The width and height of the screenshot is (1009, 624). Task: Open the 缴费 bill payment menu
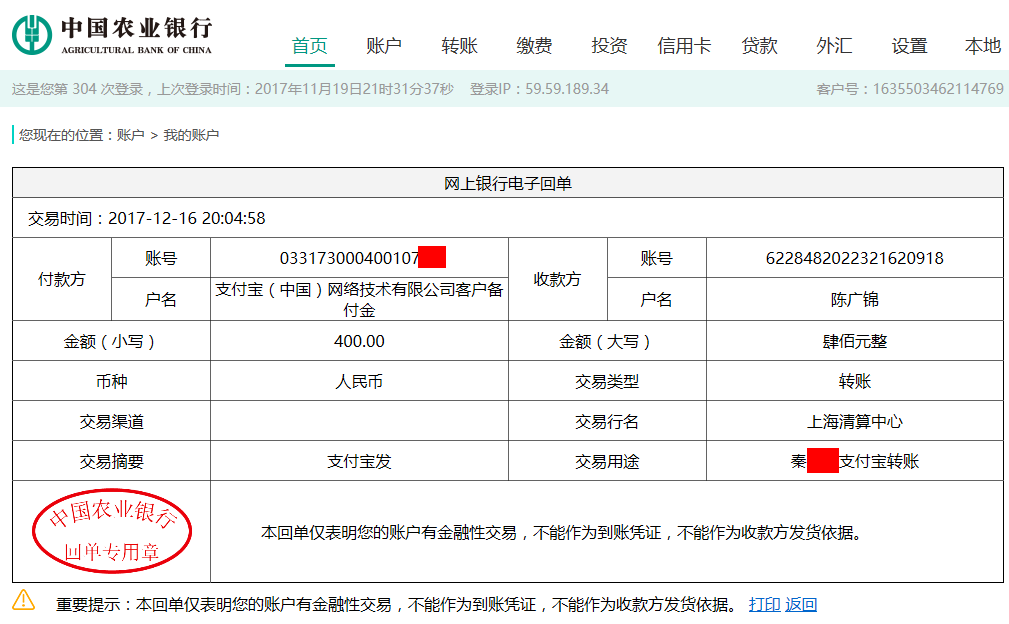point(532,44)
